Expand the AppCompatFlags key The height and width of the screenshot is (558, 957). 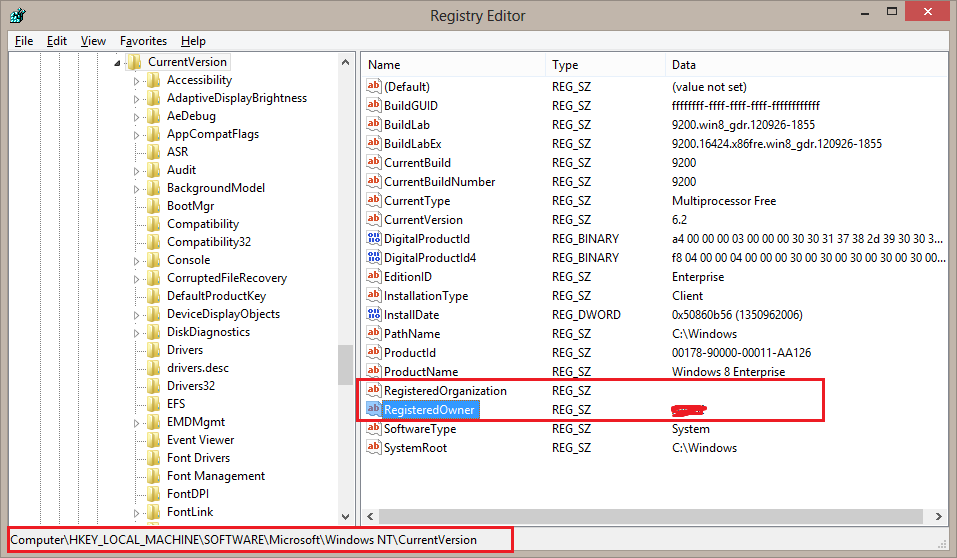[x=137, y=134]
